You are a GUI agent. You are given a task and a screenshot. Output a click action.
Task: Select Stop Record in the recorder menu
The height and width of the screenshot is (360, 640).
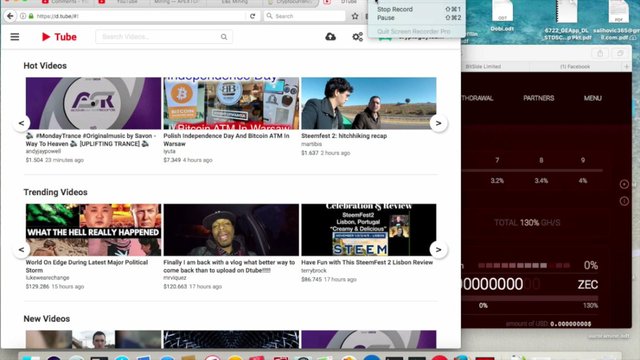click(416, 9)
